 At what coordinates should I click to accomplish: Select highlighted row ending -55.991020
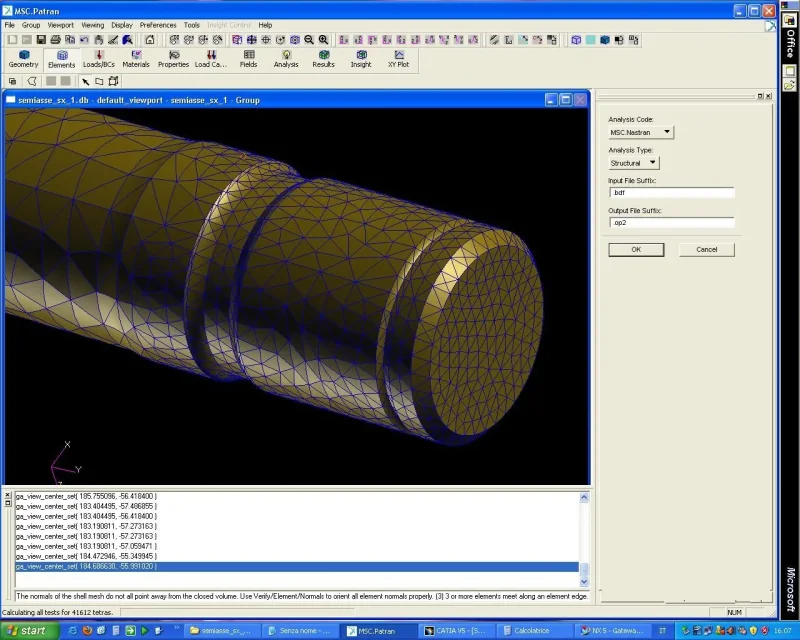pyautogui.click(x=297, y=567)
